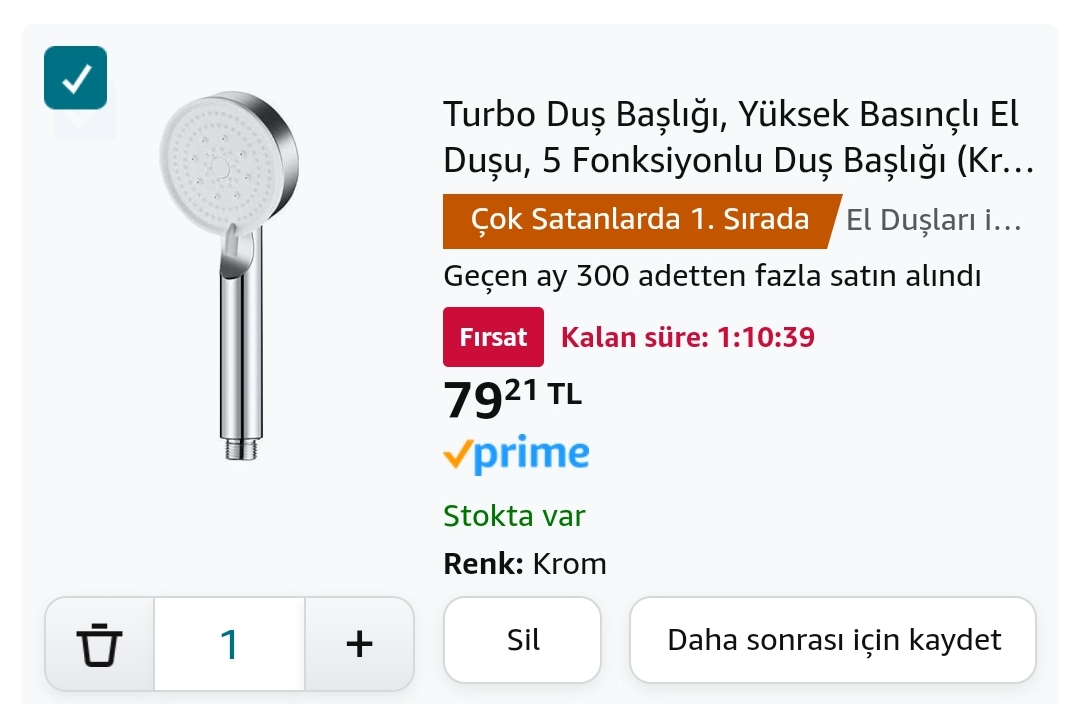
Task: Click the red Fırsat deal badge
Action: [493, 337]
